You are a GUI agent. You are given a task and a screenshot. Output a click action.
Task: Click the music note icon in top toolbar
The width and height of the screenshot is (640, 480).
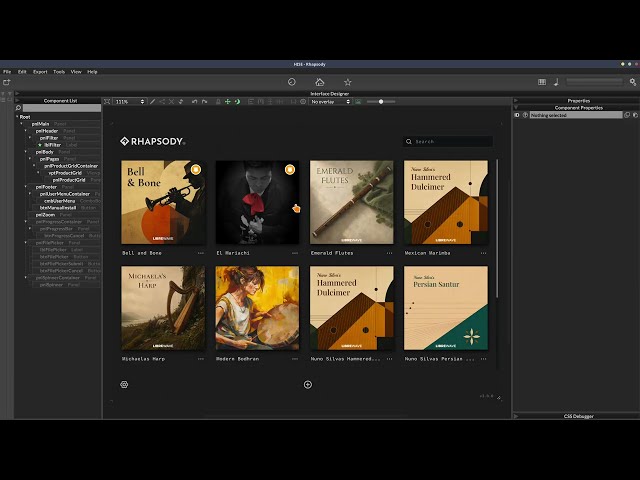pyautogui.click(x=556, y=82)
